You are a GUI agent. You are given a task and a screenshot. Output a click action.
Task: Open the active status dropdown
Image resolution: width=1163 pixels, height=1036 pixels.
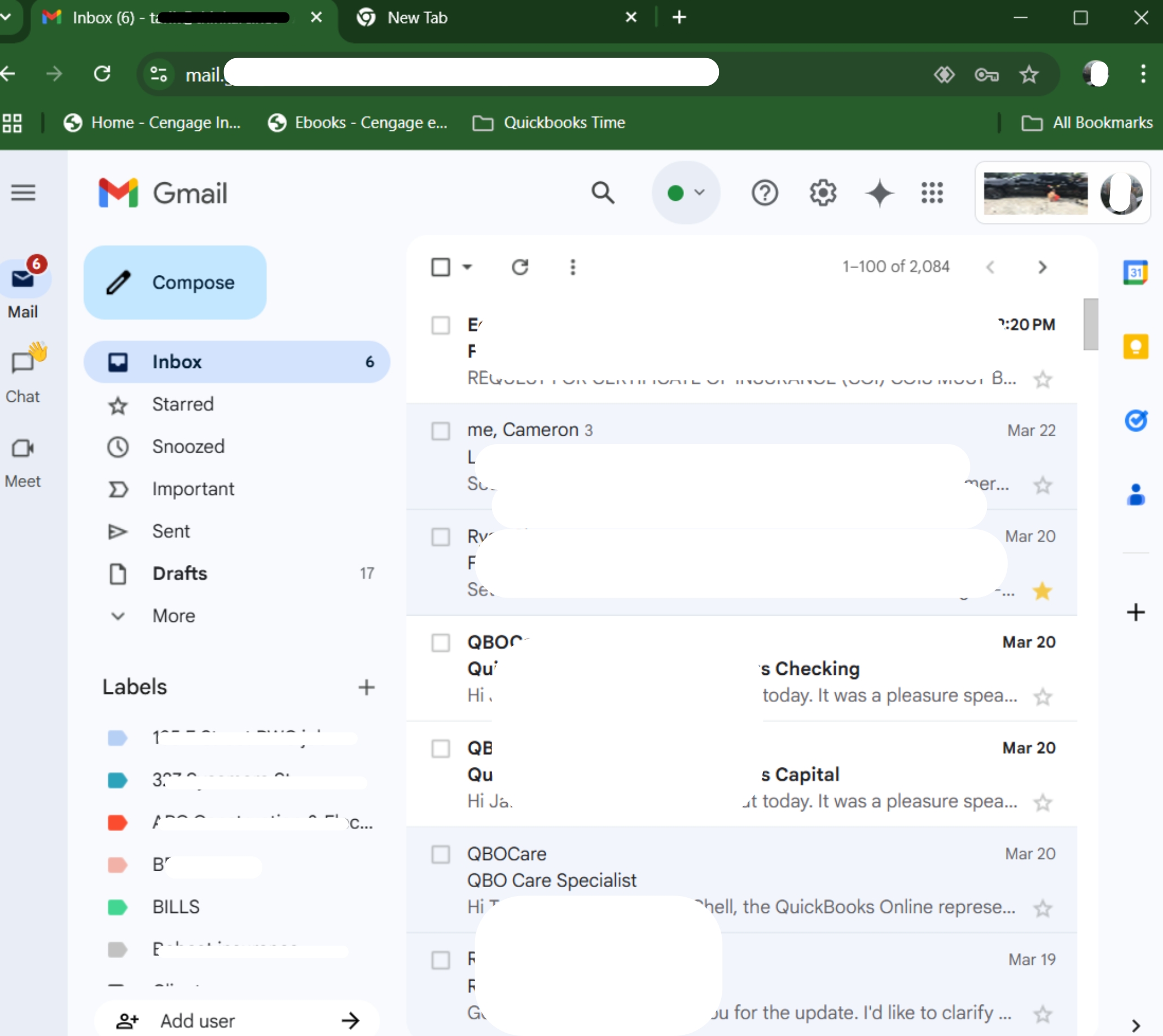(686, 193)
